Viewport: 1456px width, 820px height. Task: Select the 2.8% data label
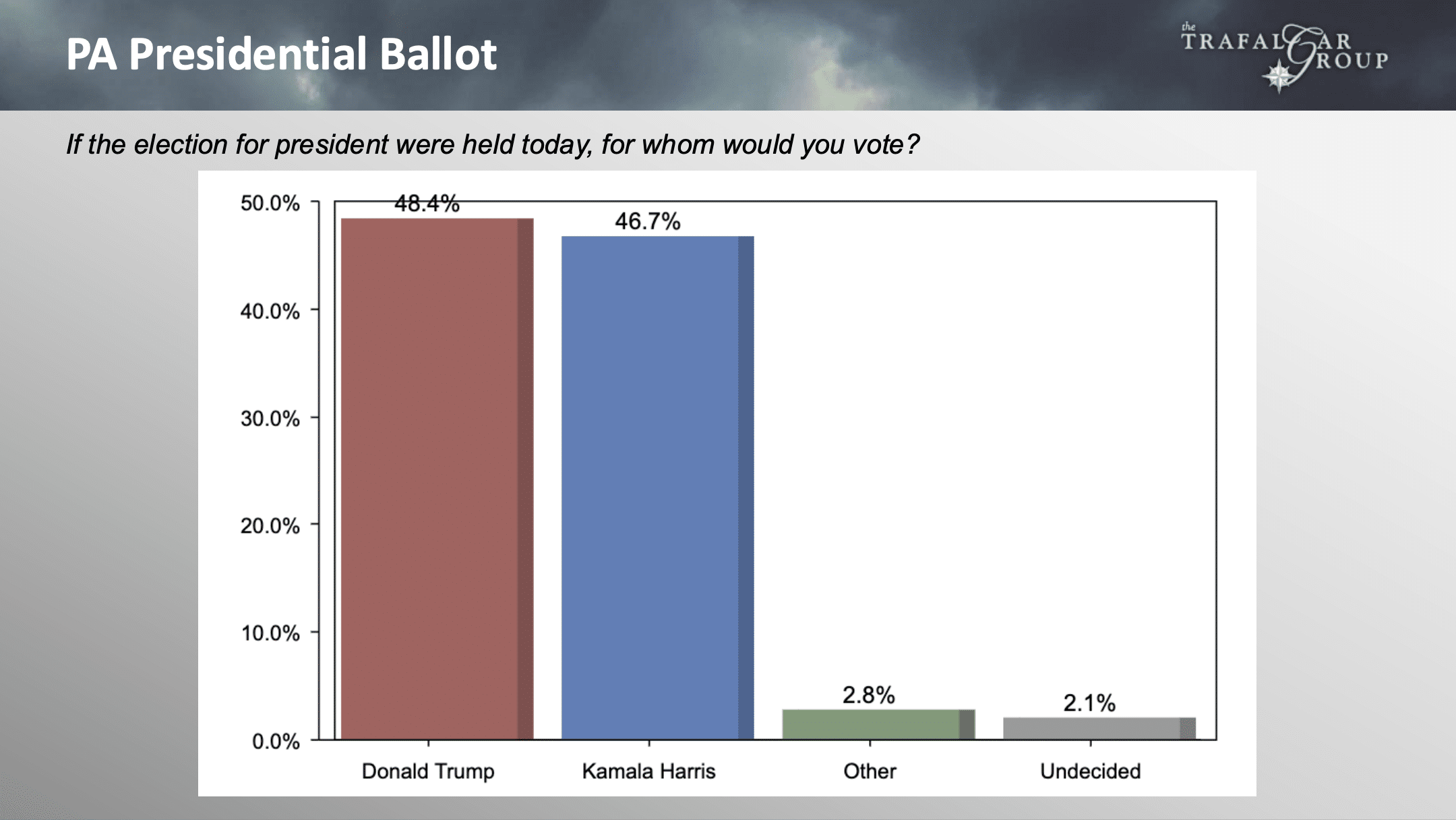point(868,695)
